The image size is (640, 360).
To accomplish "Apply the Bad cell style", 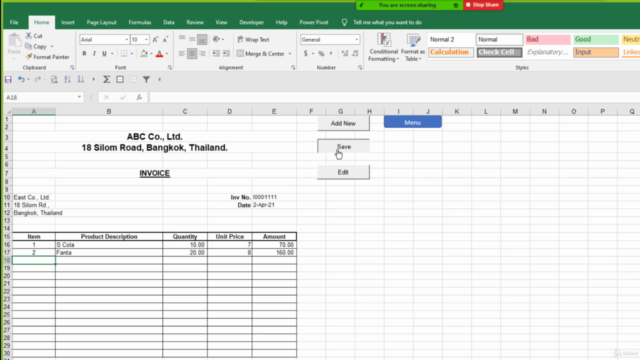I will point(547,39).
